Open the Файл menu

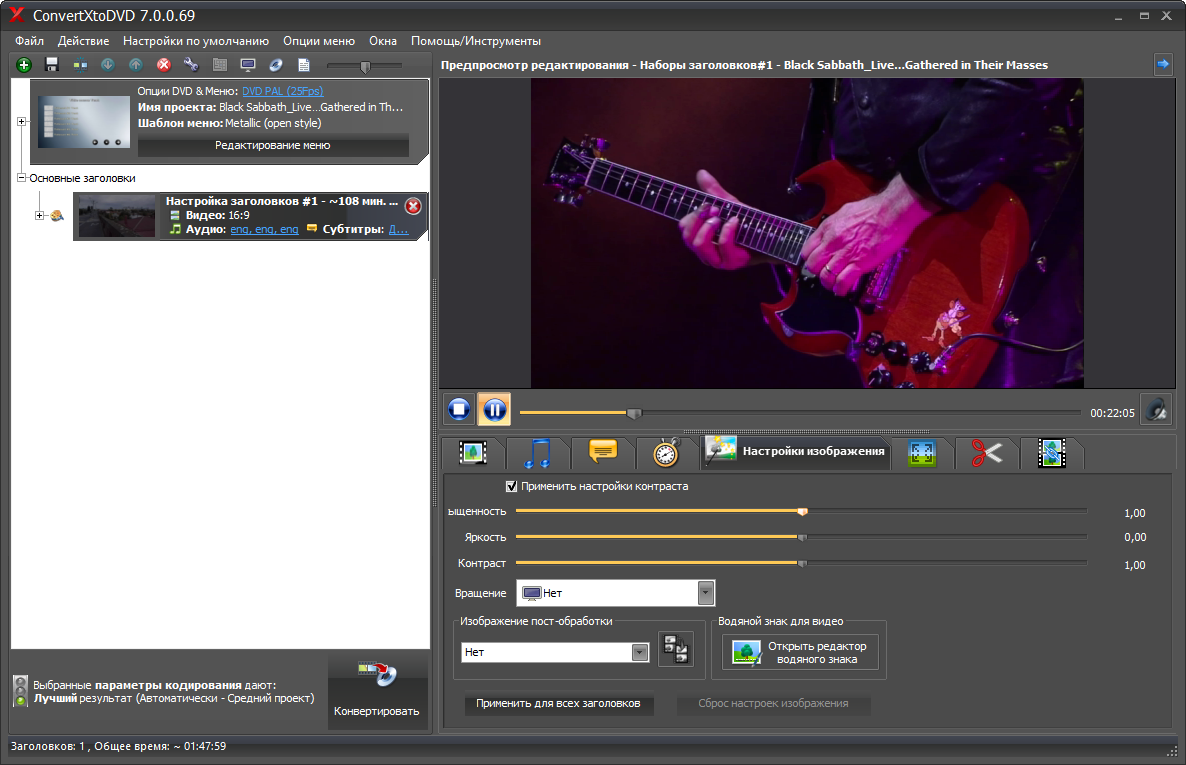pyautogui.click(x=29, y=41)
